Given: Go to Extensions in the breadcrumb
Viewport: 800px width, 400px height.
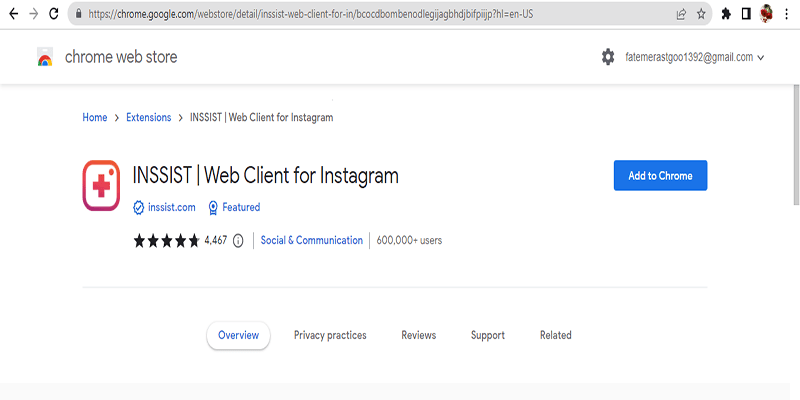Looking at the screenshot, I should tap(148, 117).
